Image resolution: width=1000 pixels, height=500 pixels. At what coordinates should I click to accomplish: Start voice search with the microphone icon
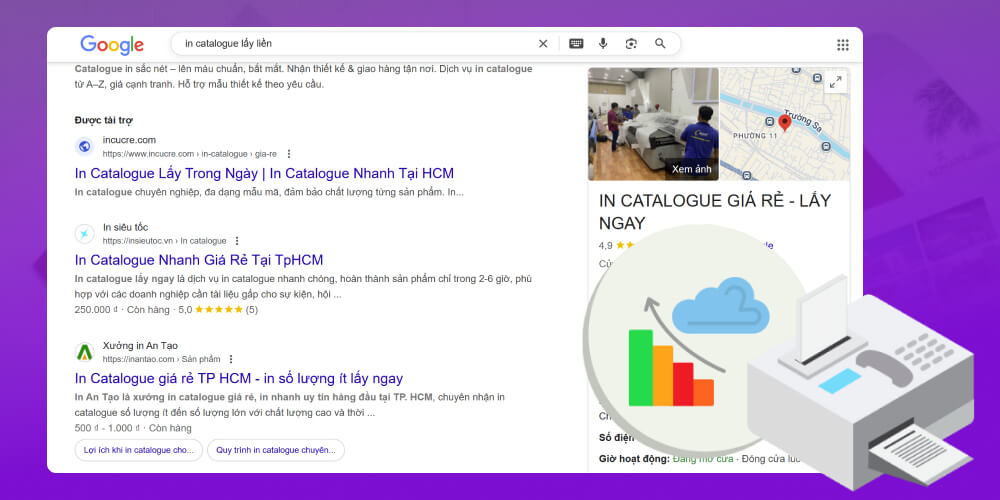click(x=603, y=43)
